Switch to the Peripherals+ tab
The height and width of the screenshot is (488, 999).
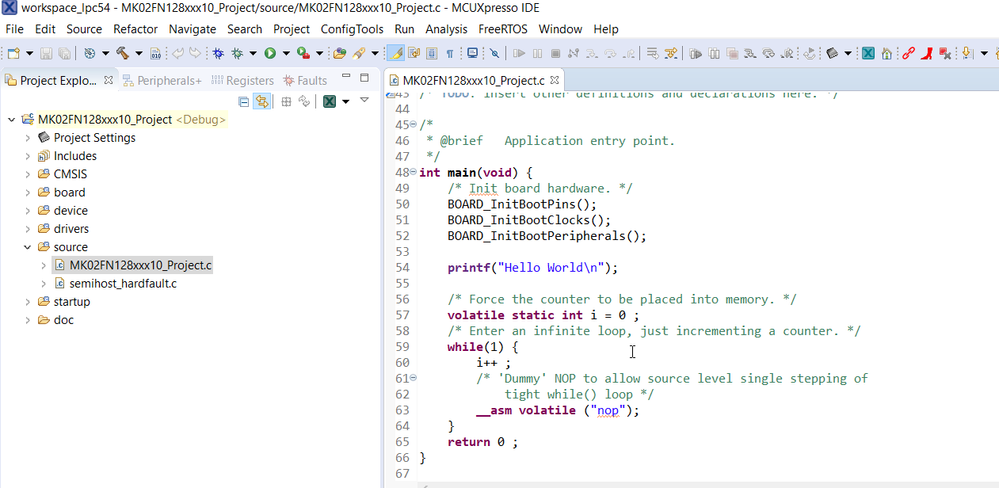(162, 80)
